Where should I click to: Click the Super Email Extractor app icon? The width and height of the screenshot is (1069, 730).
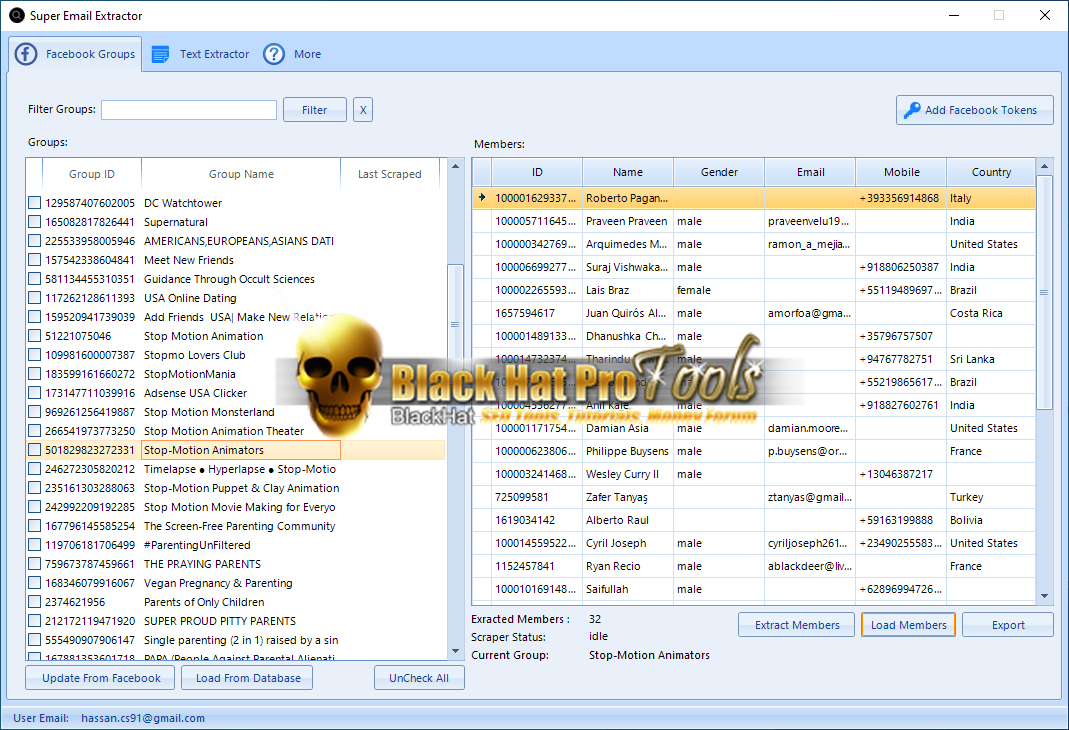[x=16, y=15]
